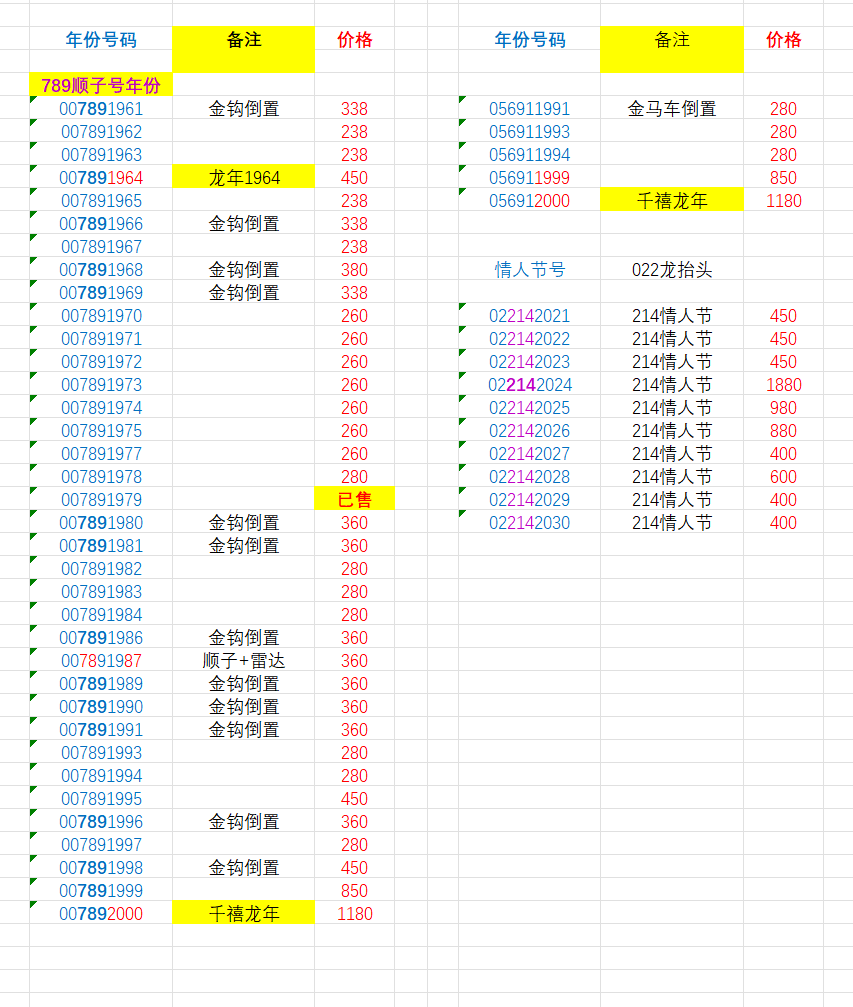Select the number cell 022142024

[529, 385]
